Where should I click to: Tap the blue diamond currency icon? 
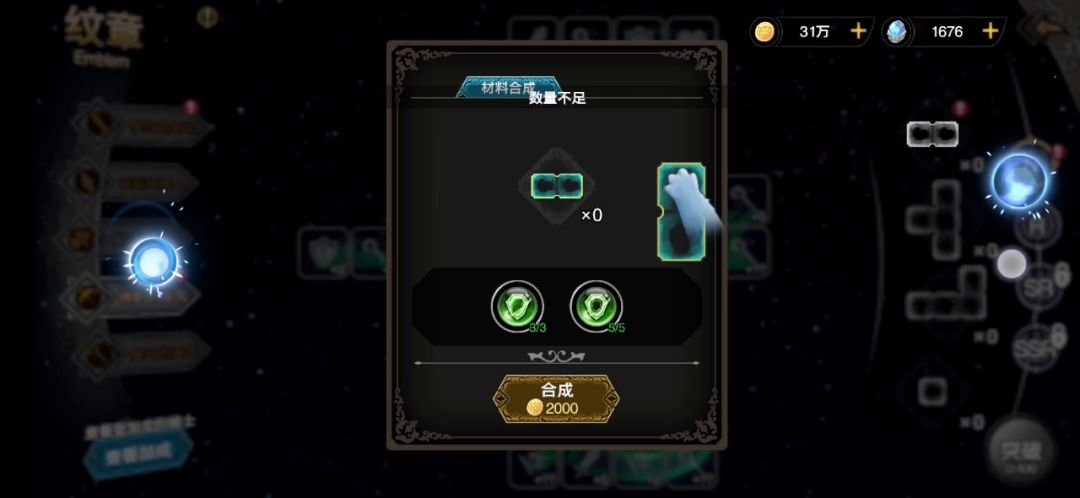pyautogui.click(x=896, y=32)
